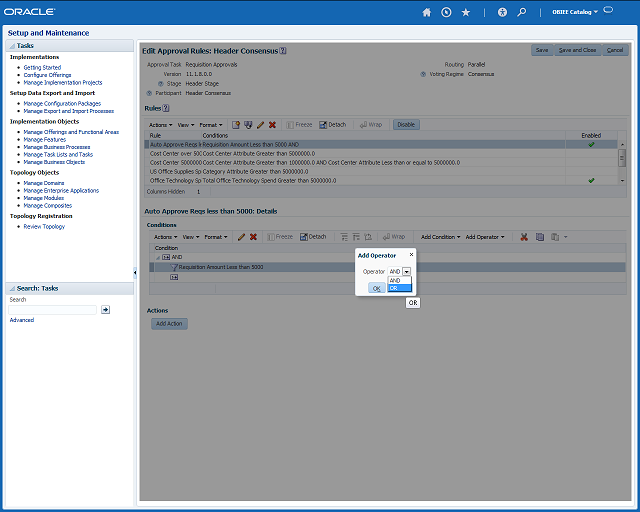Viewport: 640px width, 512px height.
Task: Click the Advanced search link
Action: [22, 320]
